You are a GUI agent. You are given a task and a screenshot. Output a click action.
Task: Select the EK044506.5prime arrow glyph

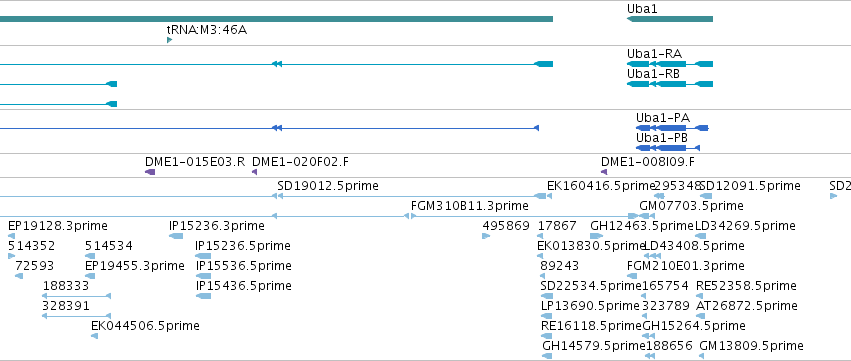[94, 336]
